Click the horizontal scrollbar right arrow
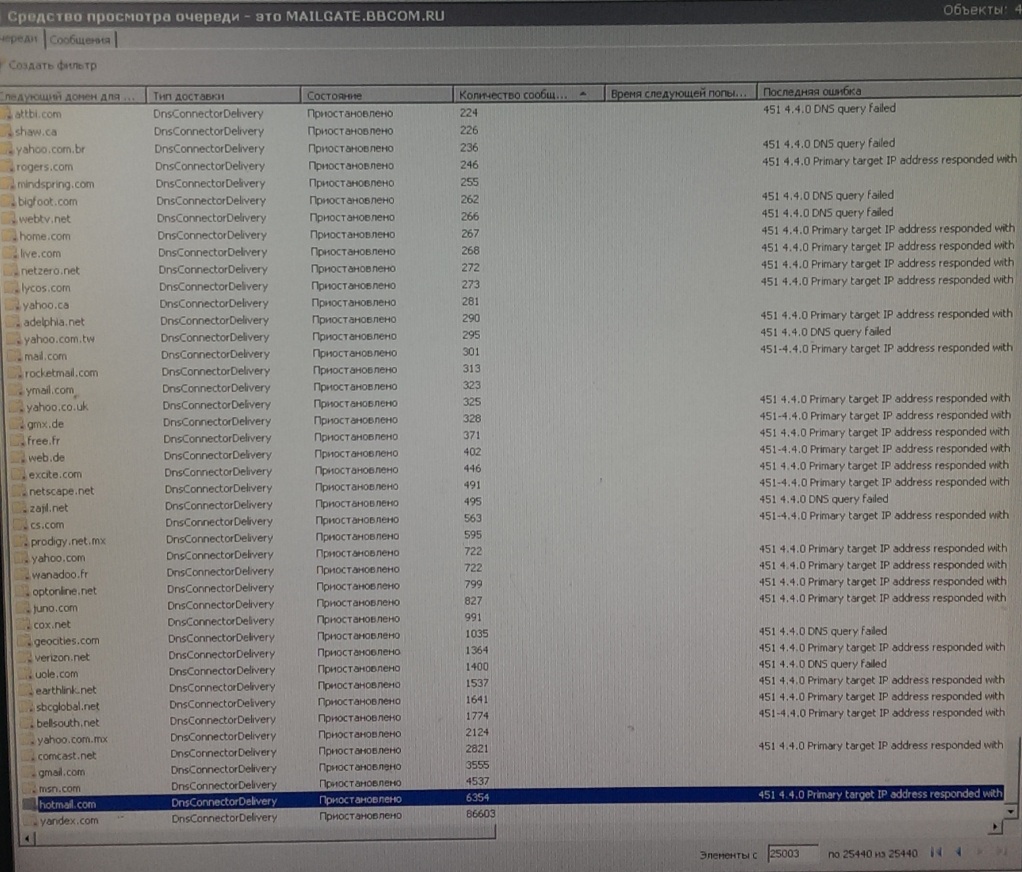This screenshot has width=1022, height=872. (x=995, y=827)
